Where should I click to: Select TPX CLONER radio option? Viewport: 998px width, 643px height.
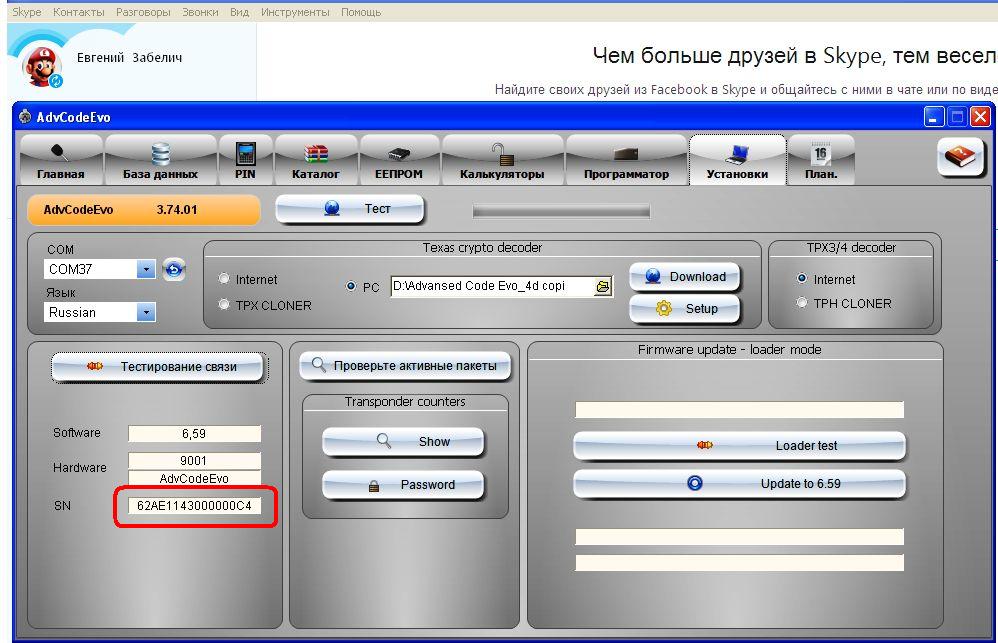(224, 305)
